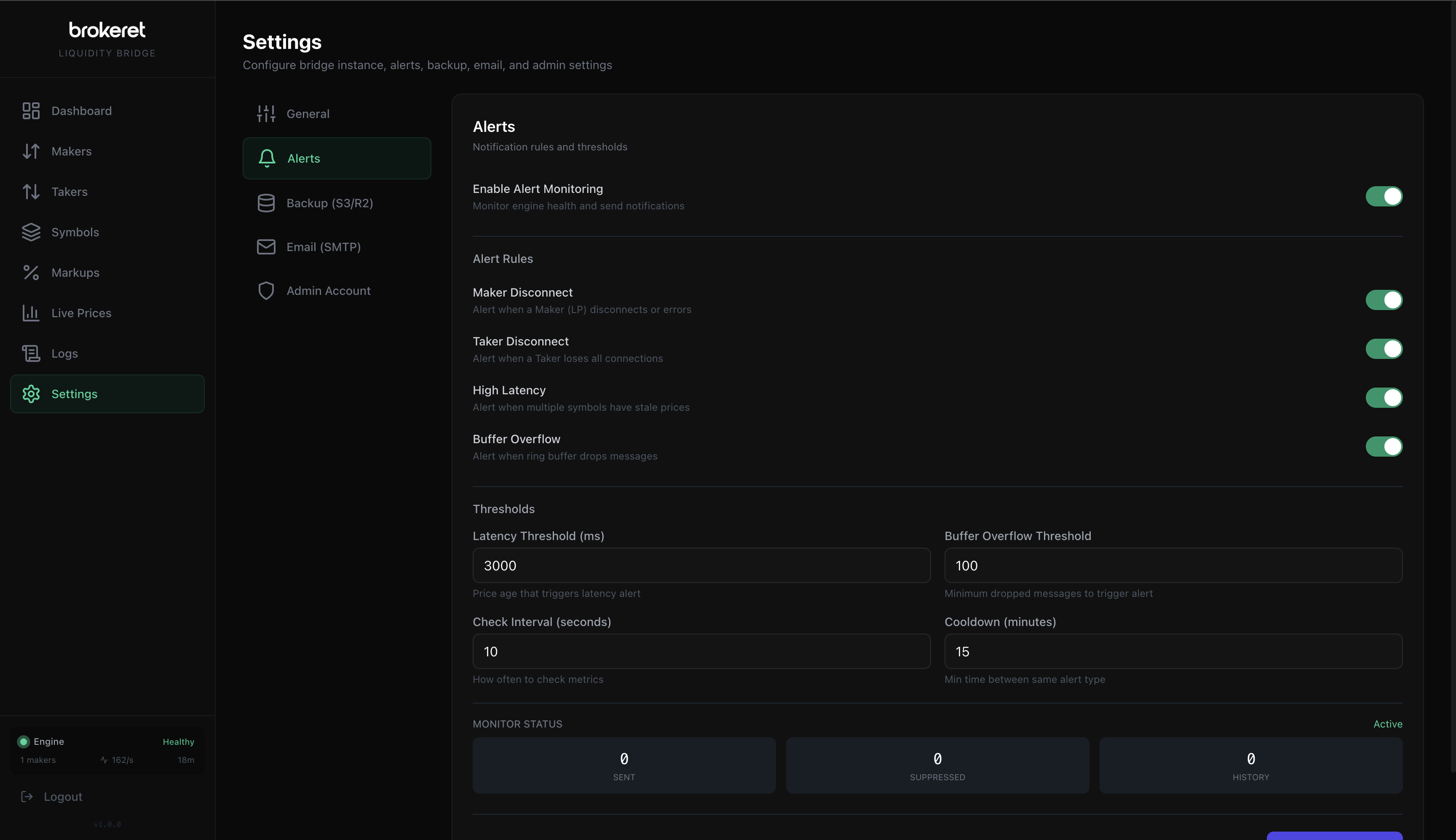The image size is (1456, 840).
Task: Click the Takers arrows icon
Action: click(31, 191)
